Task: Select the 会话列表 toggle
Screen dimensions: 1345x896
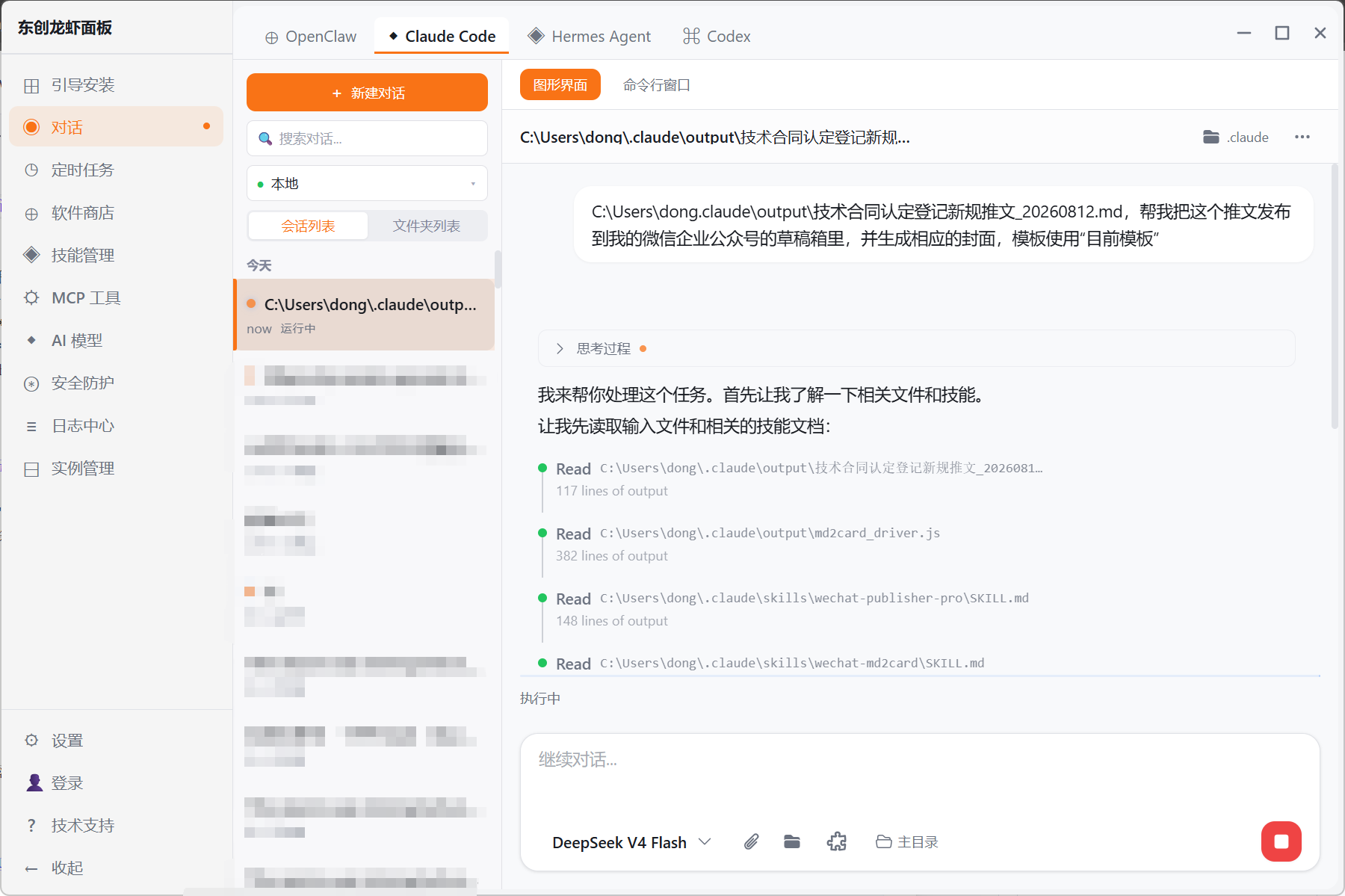Action: tap(308, 226)
